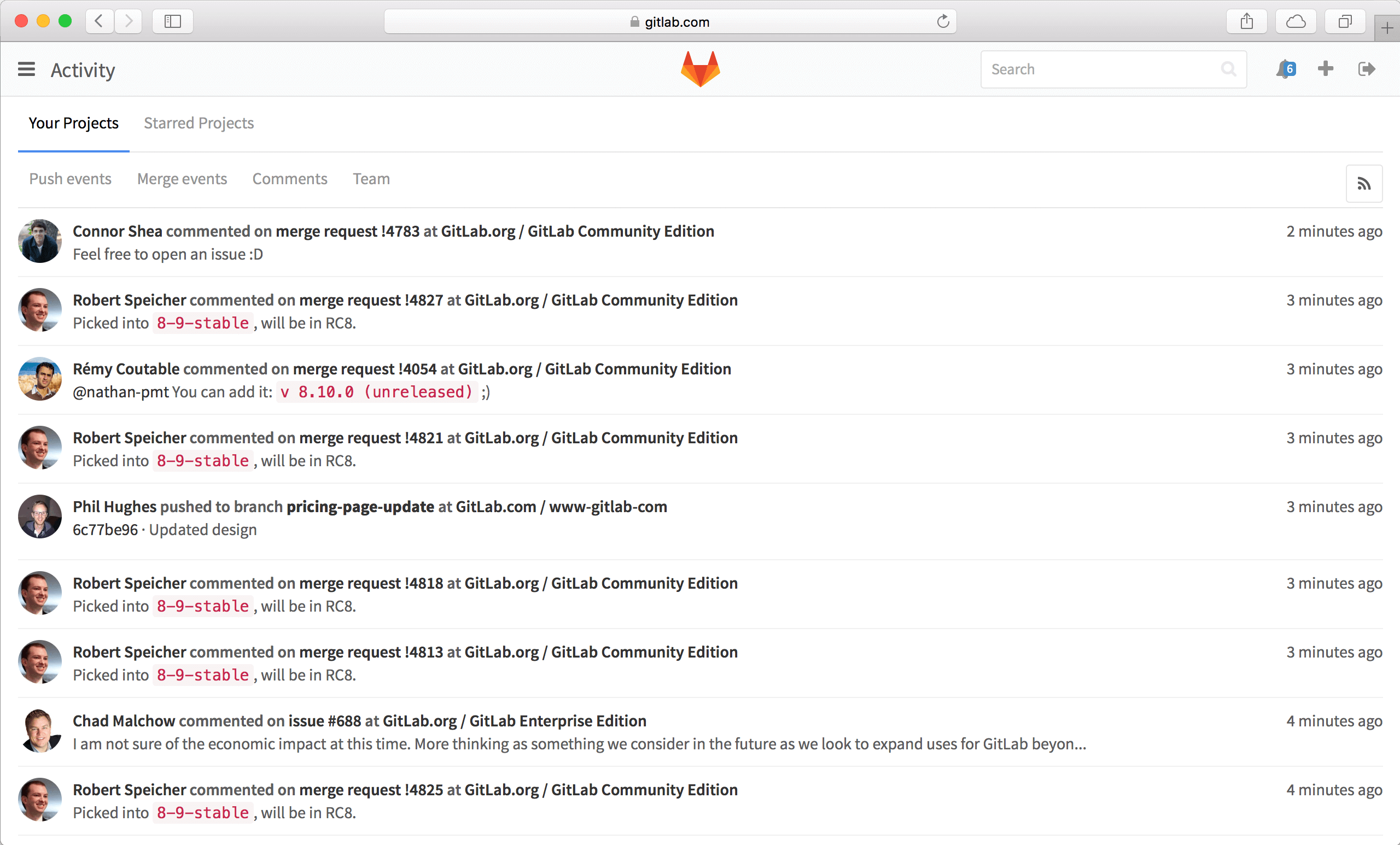The width and height of the screenshot is (1400, 845).
Task: Reload the page in the address bar
Action: pos(943,21)
